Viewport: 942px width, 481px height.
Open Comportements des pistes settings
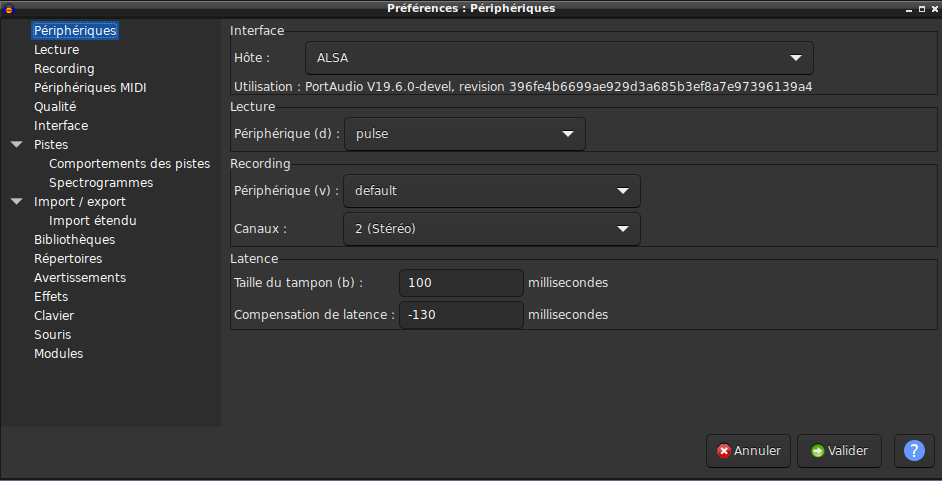130,164
